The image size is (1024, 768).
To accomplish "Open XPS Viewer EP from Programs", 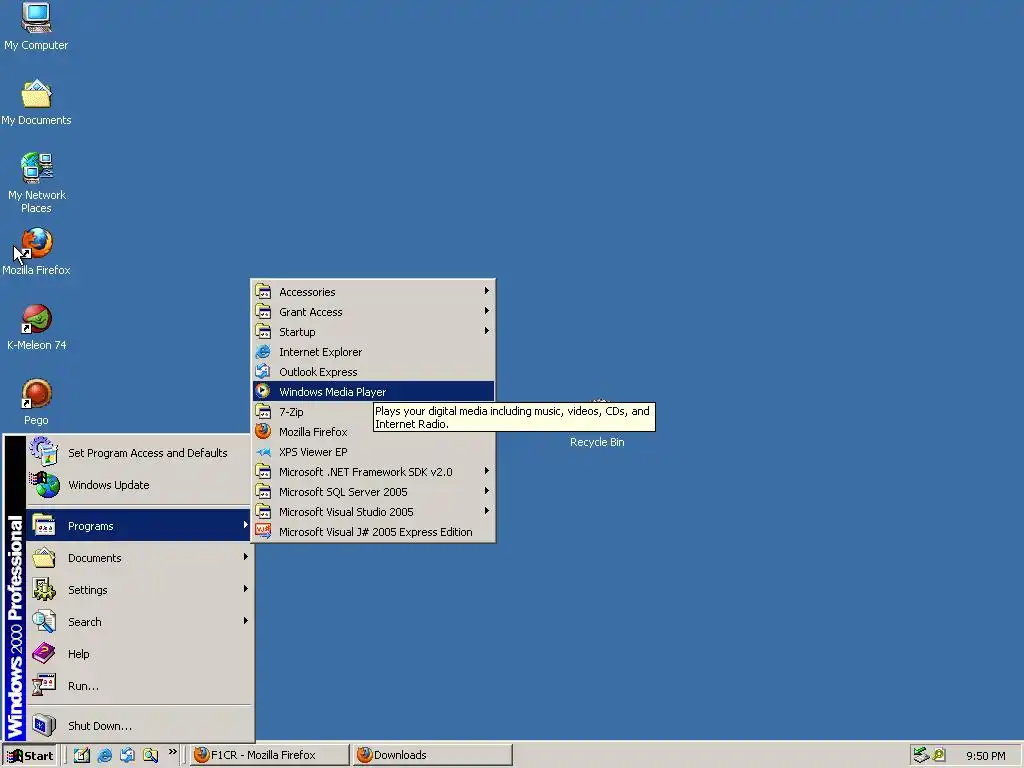I will [x=373, y=452].
